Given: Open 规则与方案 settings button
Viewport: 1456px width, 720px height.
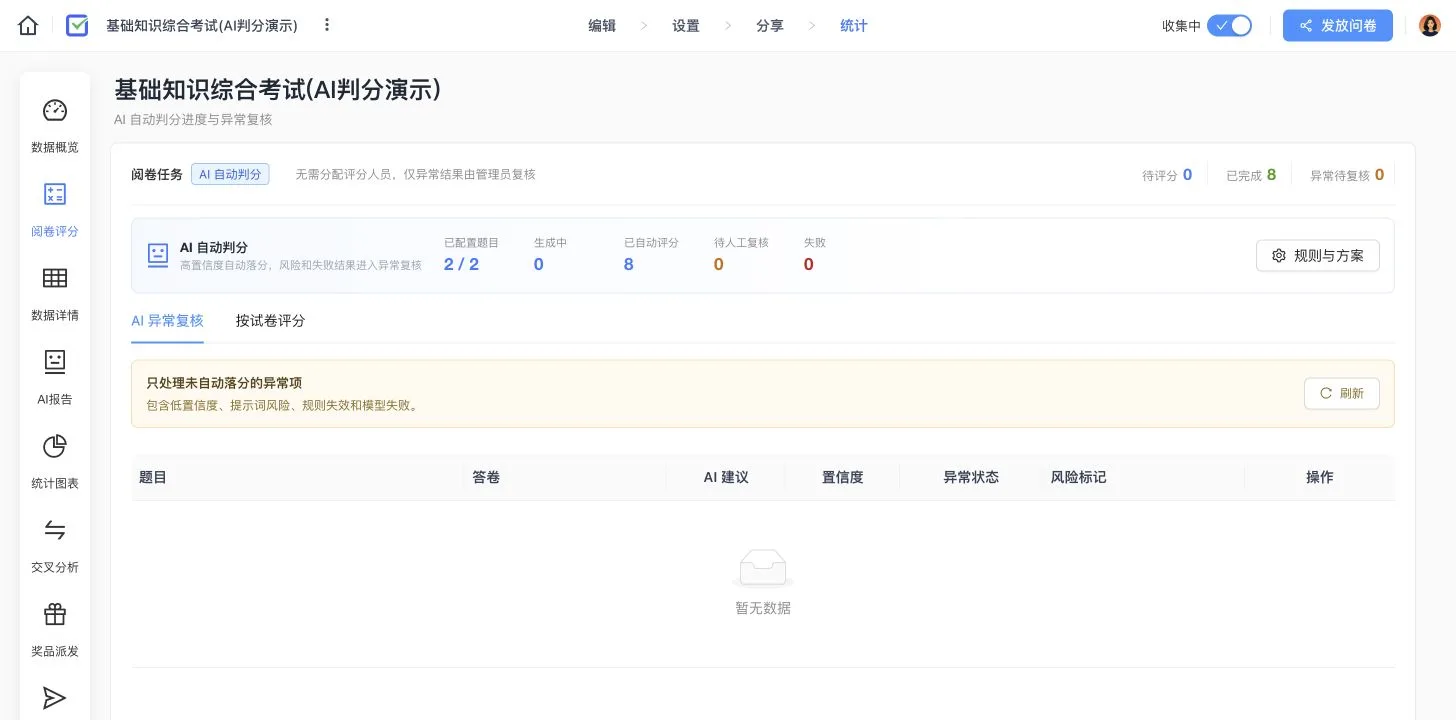Looking at the screenshot, I should (1318, 255).
